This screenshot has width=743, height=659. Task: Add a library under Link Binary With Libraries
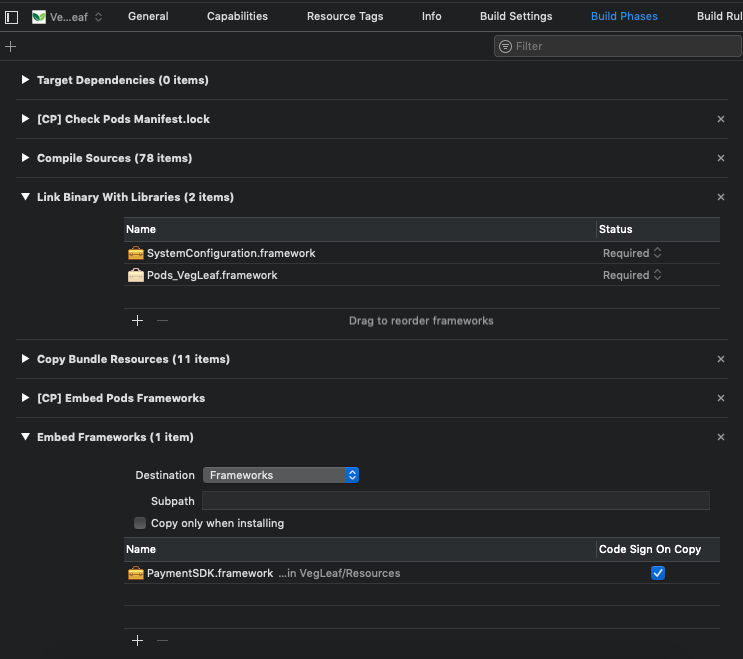[138, 321]
